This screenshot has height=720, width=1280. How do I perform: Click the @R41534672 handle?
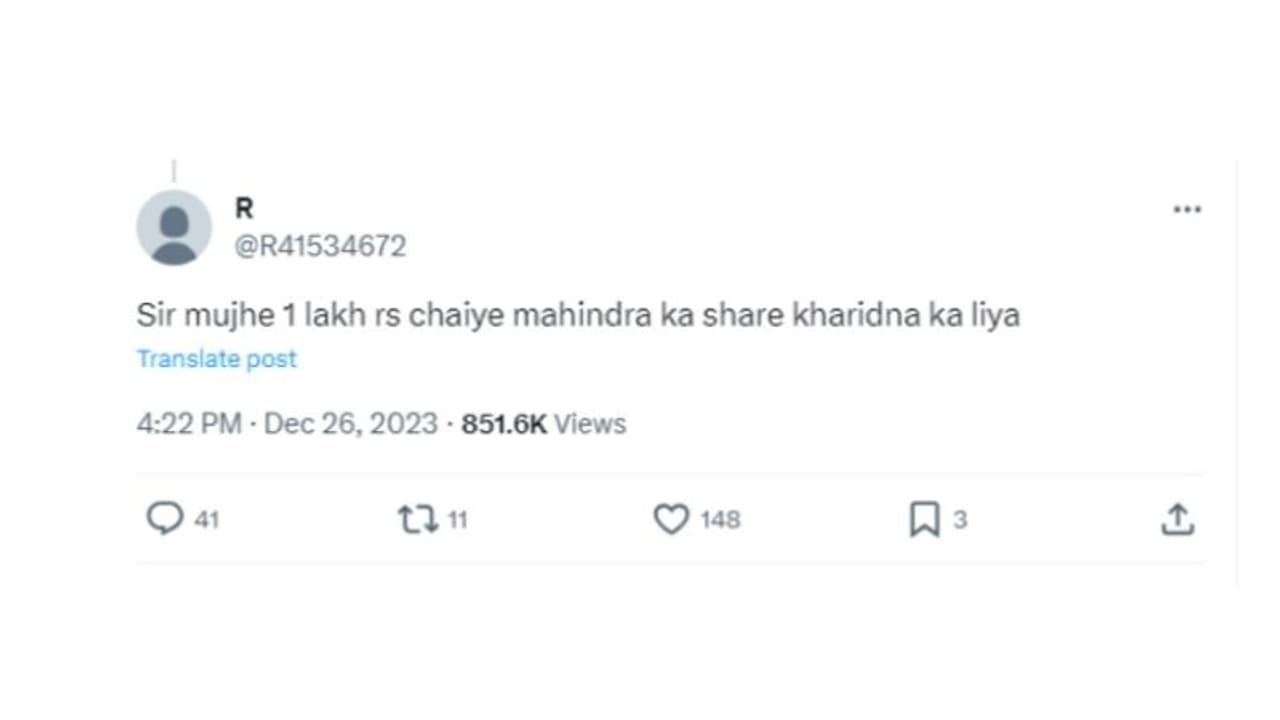320,246
